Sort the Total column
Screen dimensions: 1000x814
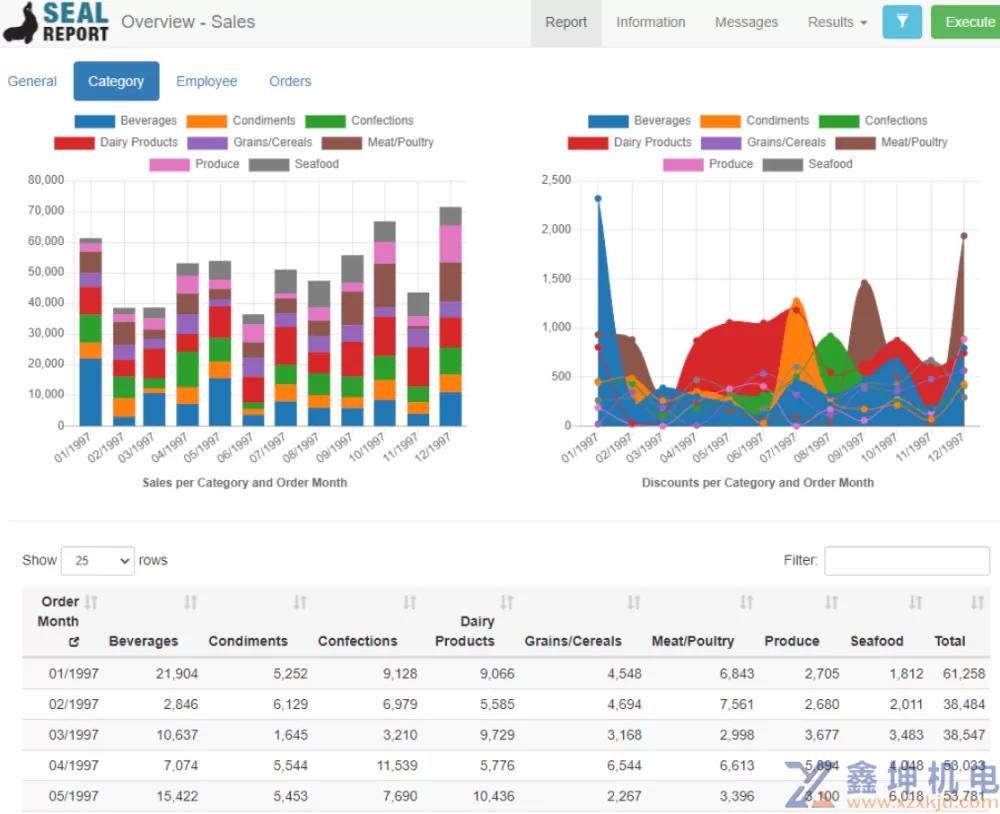(977, 602)
